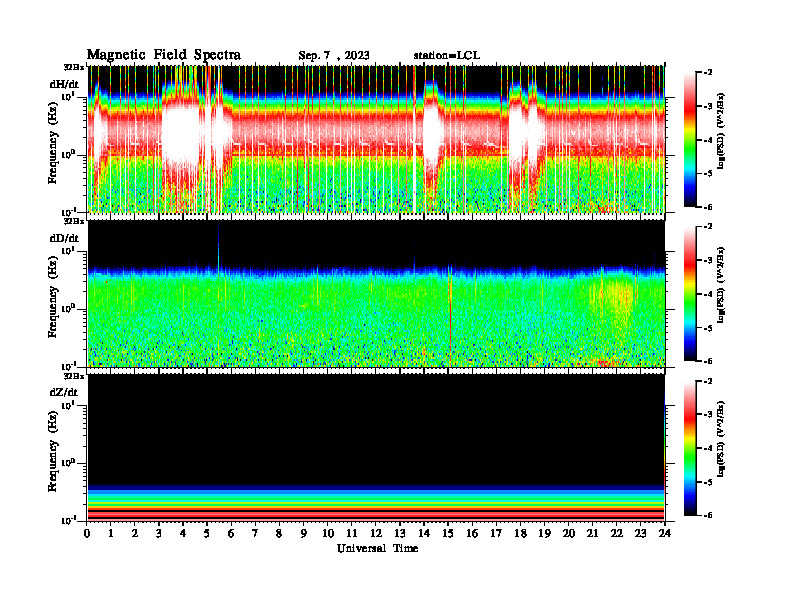Click hour "19" on the time axis
Viewport: 792px width, 612px height.
point(544,533)
